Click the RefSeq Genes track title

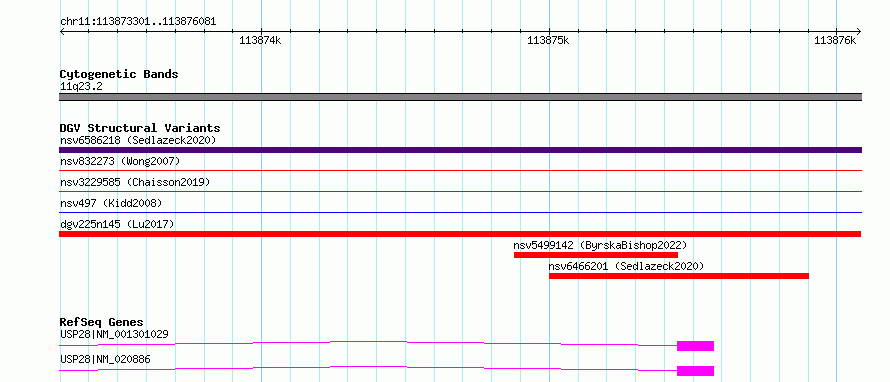[x=102, y=322]
